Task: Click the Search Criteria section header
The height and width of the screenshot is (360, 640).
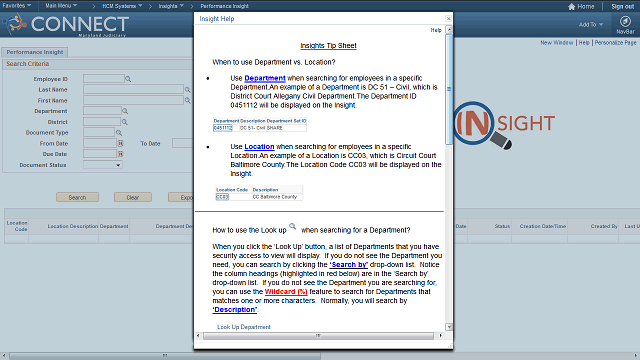Action: coord(27,64)
